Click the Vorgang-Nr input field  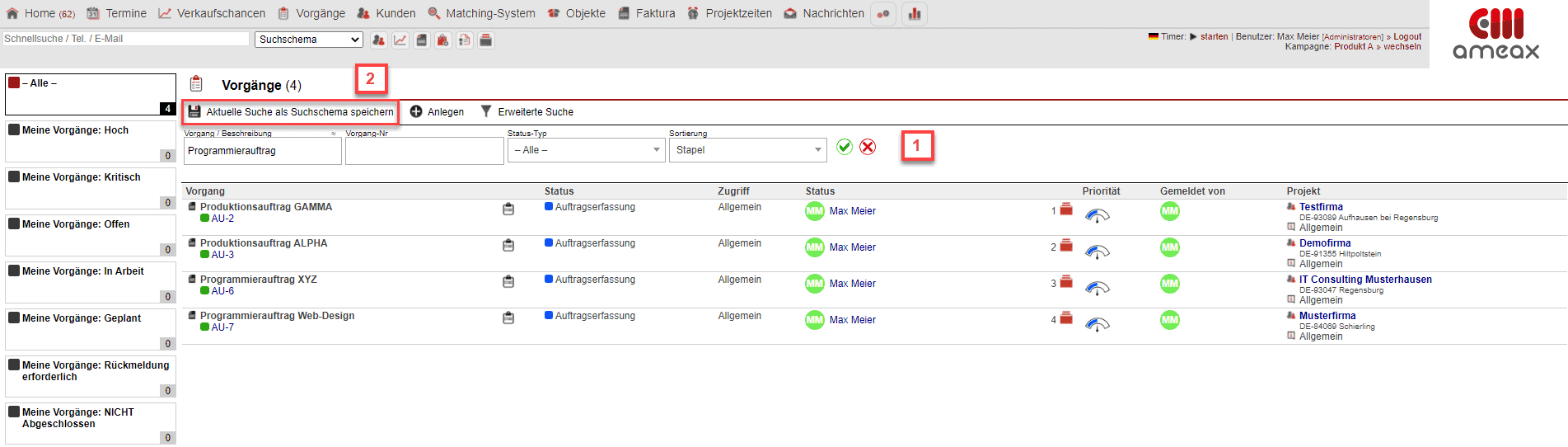(424, 151)
